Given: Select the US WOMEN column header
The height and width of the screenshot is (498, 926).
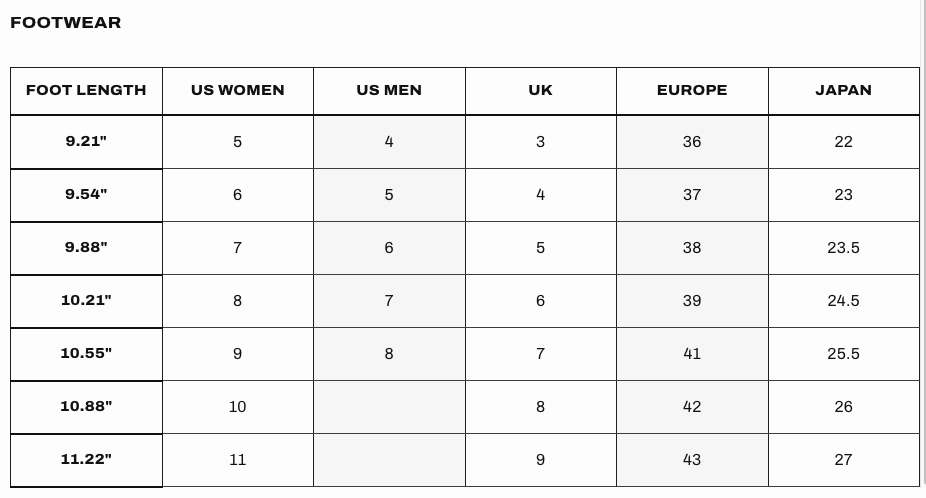Looking at the screenshot, I should [237, 90].
